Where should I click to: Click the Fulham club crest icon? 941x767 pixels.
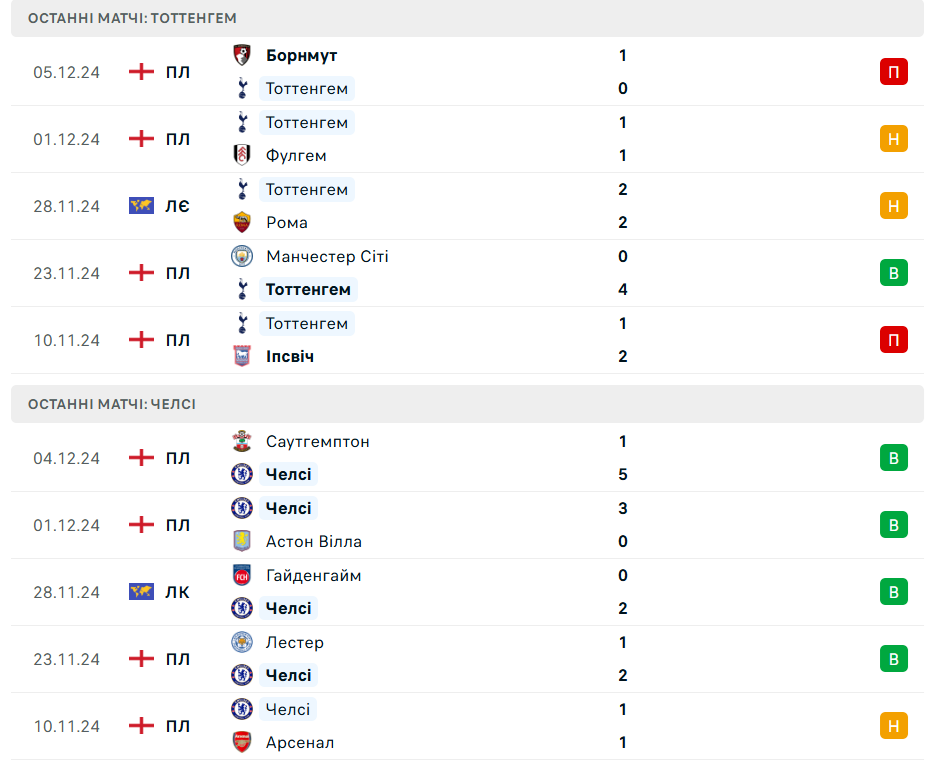pos(241,156)
